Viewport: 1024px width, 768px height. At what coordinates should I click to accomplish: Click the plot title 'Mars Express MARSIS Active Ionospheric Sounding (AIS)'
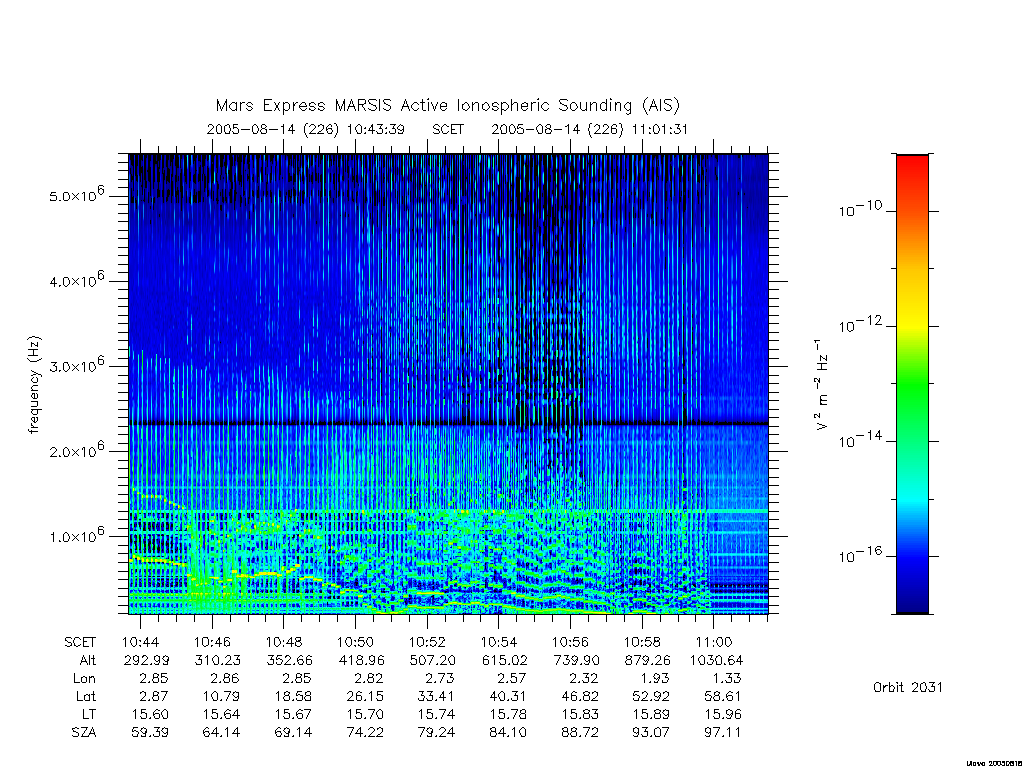coord(447,106)
